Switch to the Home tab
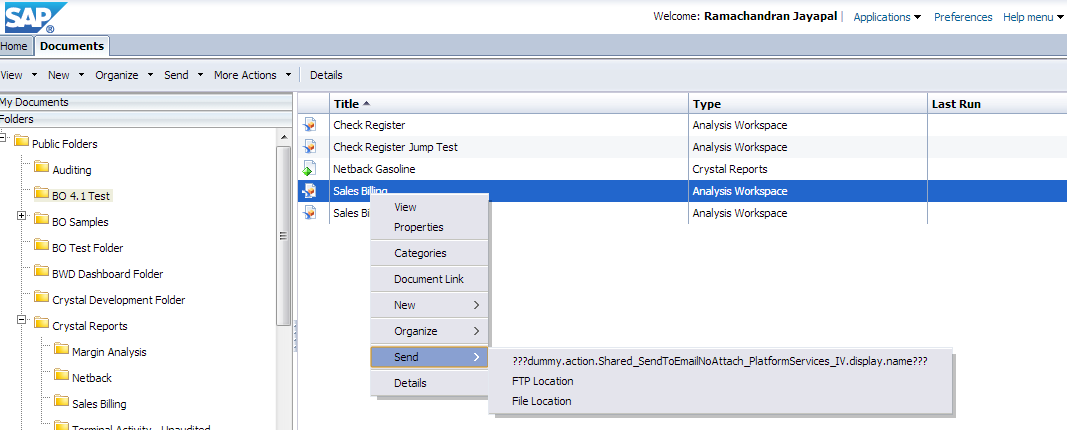The image size is (1067, 430). [14, 46]
